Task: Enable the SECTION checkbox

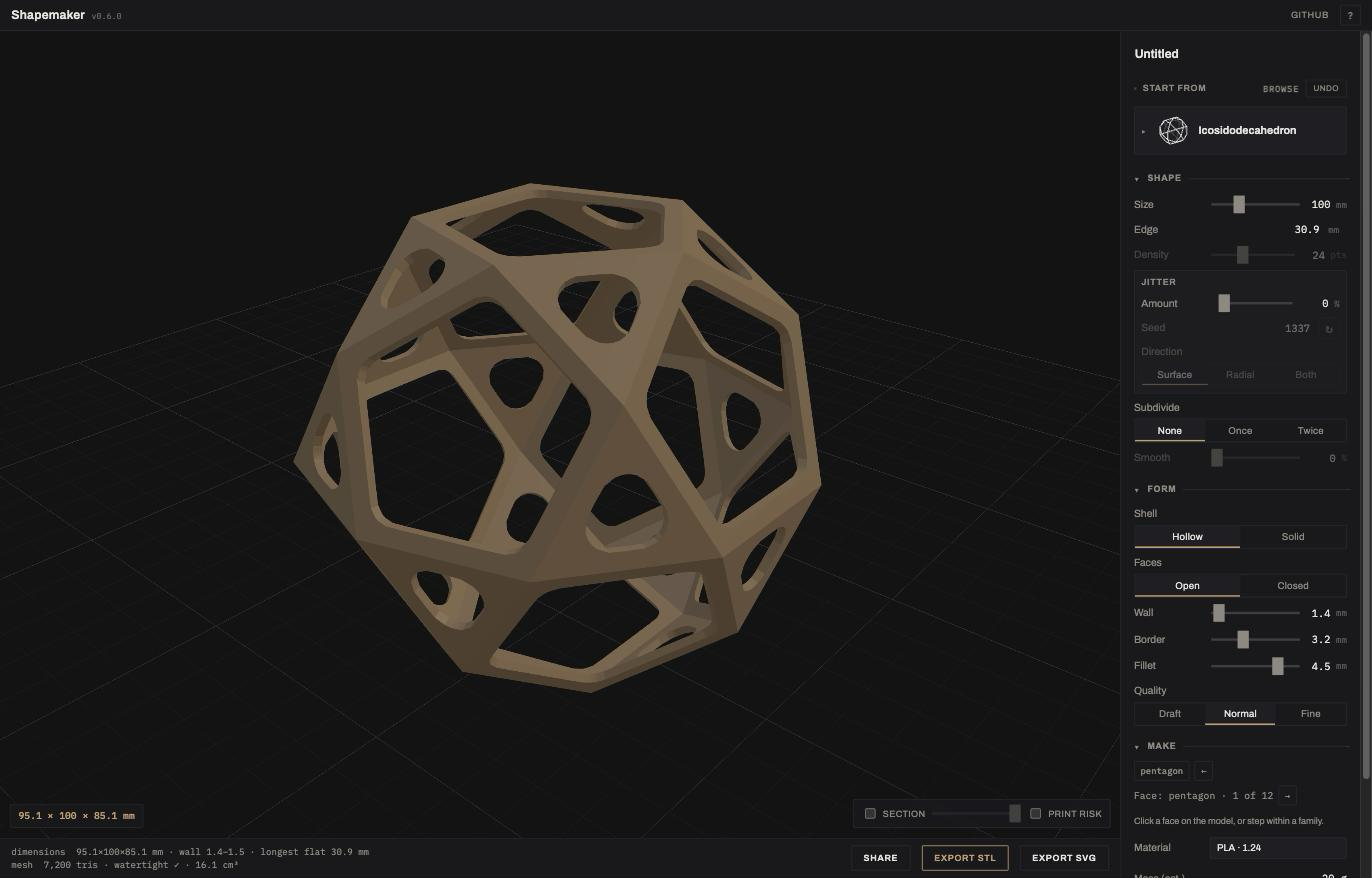Action: [870, 814]
